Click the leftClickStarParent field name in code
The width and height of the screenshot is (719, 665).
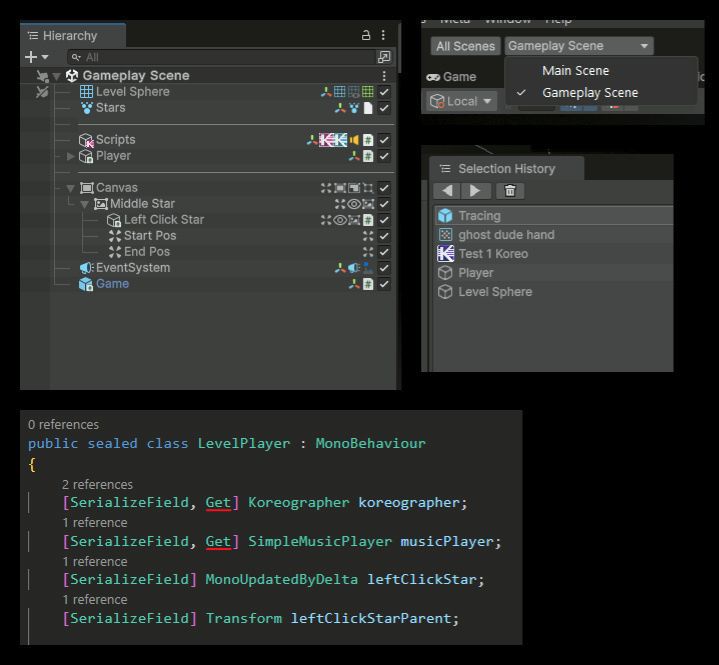(x=371, y=618)
